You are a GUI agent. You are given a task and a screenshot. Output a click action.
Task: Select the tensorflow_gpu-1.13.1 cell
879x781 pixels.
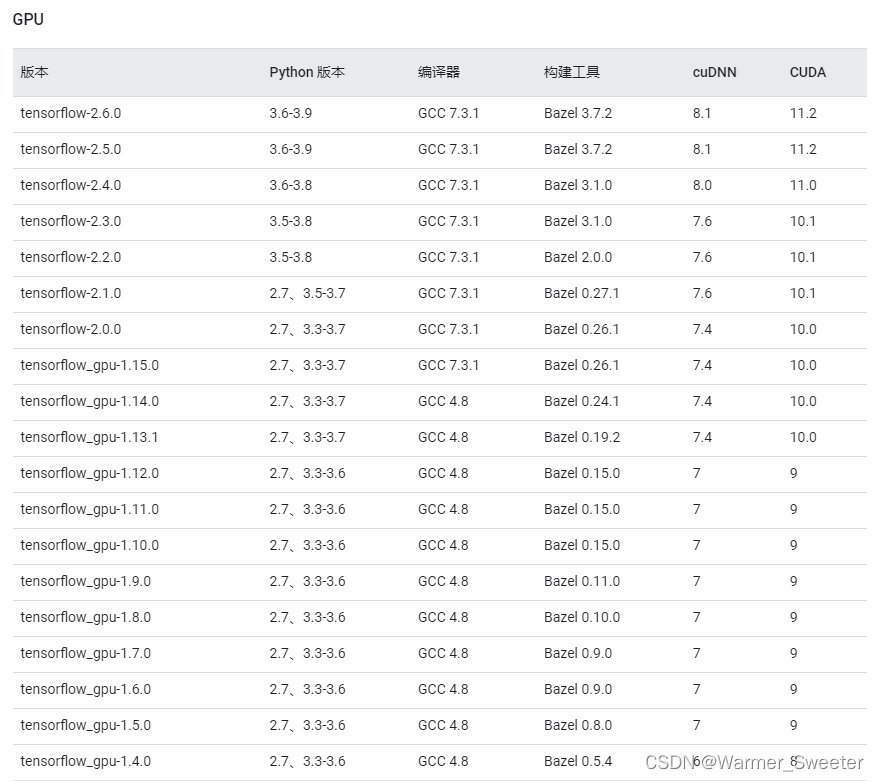coord(89,437)
